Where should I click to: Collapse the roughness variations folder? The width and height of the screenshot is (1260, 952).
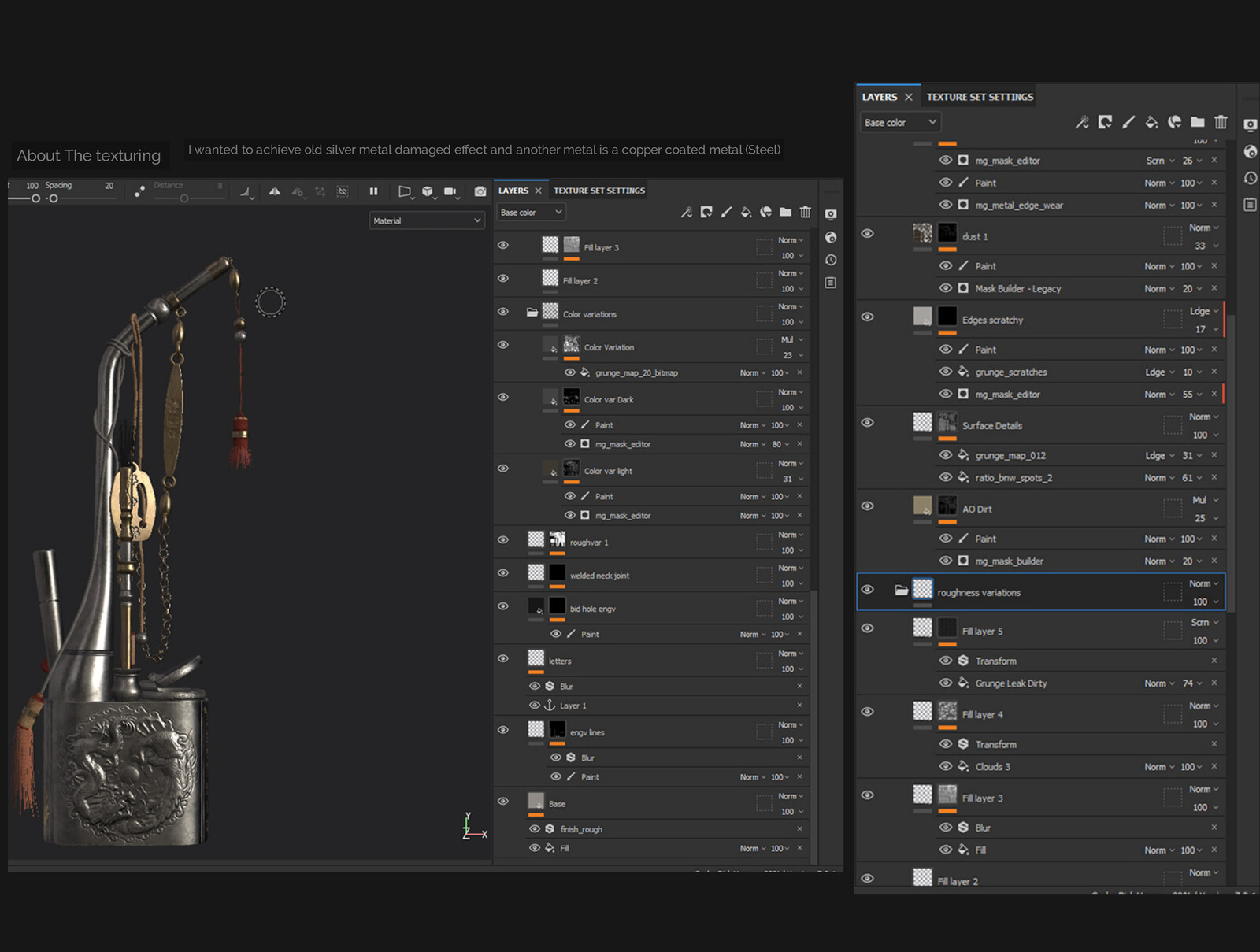point(901,590)
